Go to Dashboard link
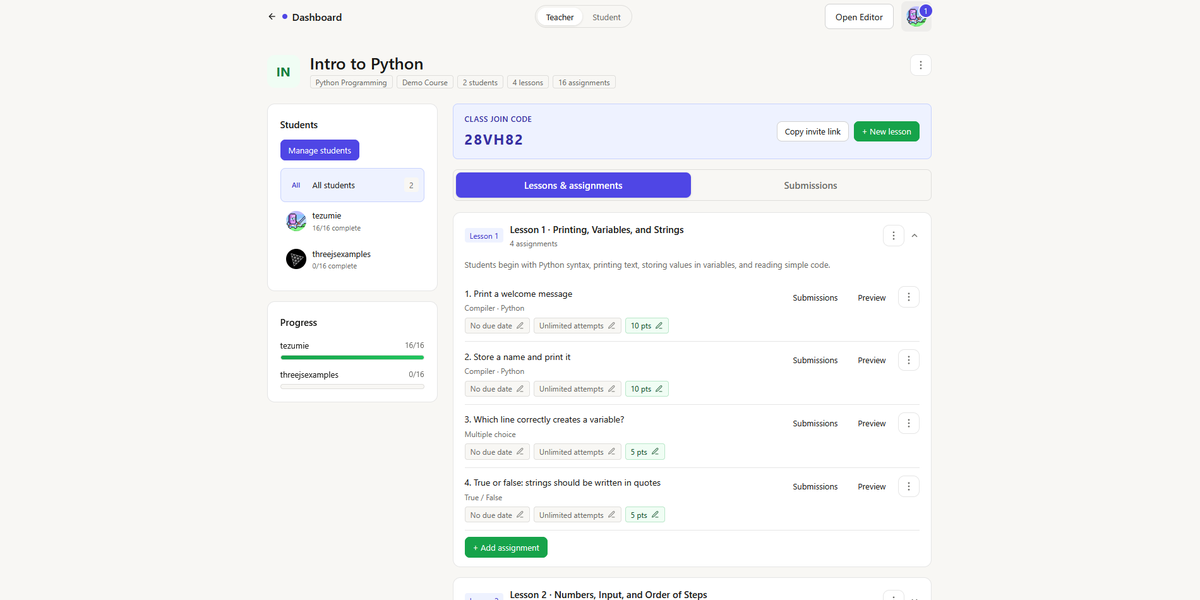 click(x=317, y=17)
